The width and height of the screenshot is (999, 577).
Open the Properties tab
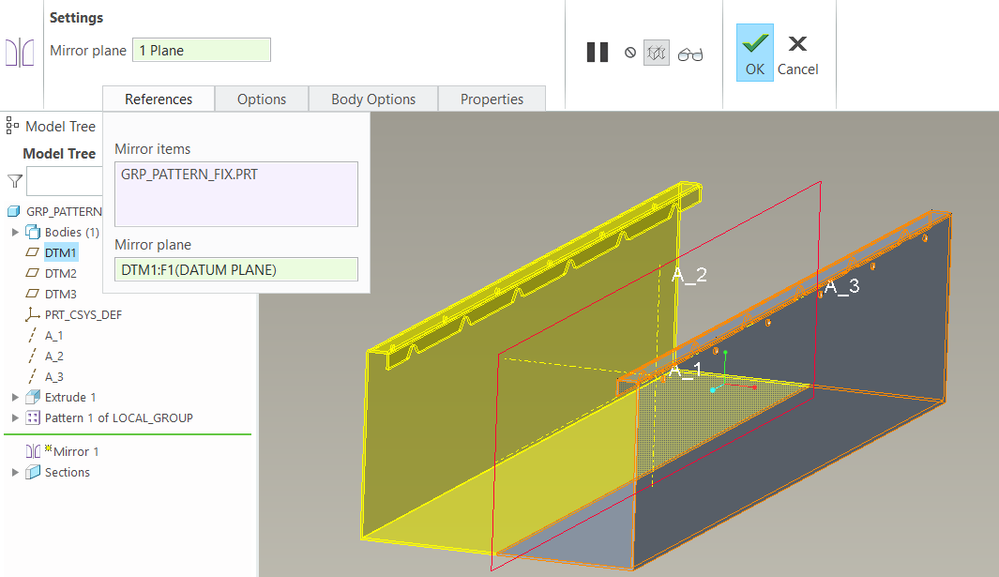(491, 99)
